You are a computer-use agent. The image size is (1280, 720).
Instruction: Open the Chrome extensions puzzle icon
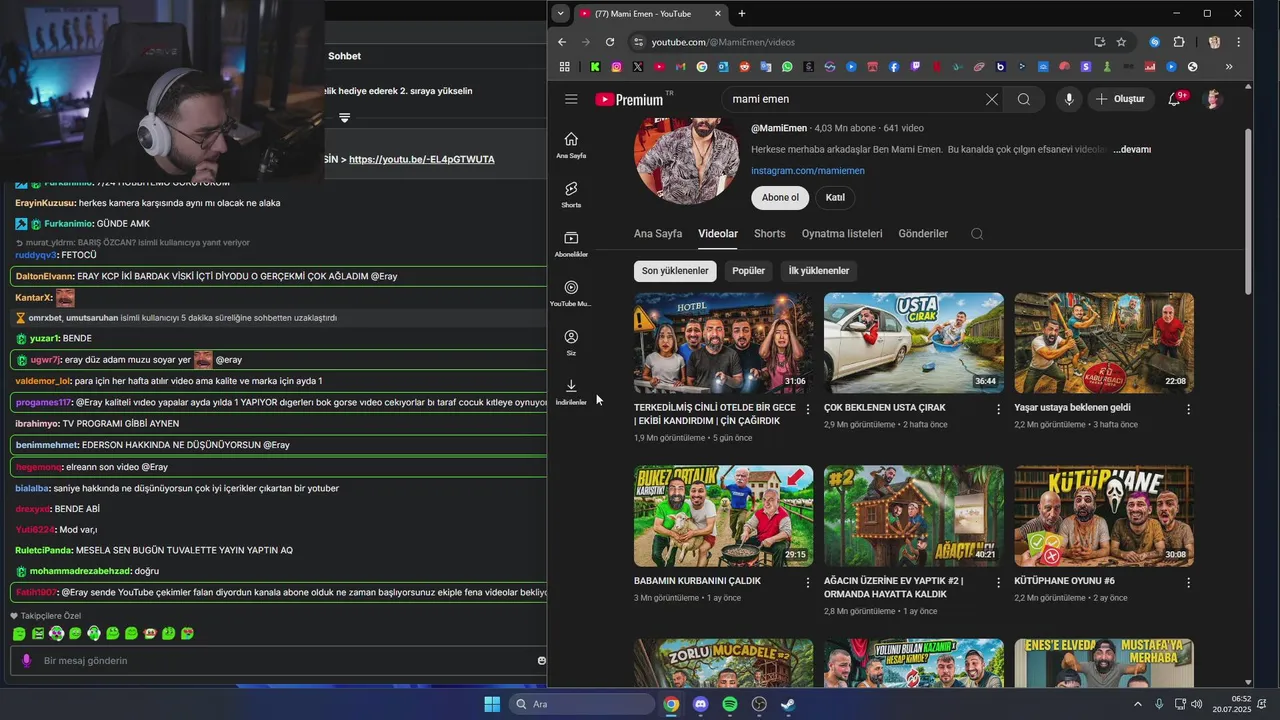(x=1179, y=42)
